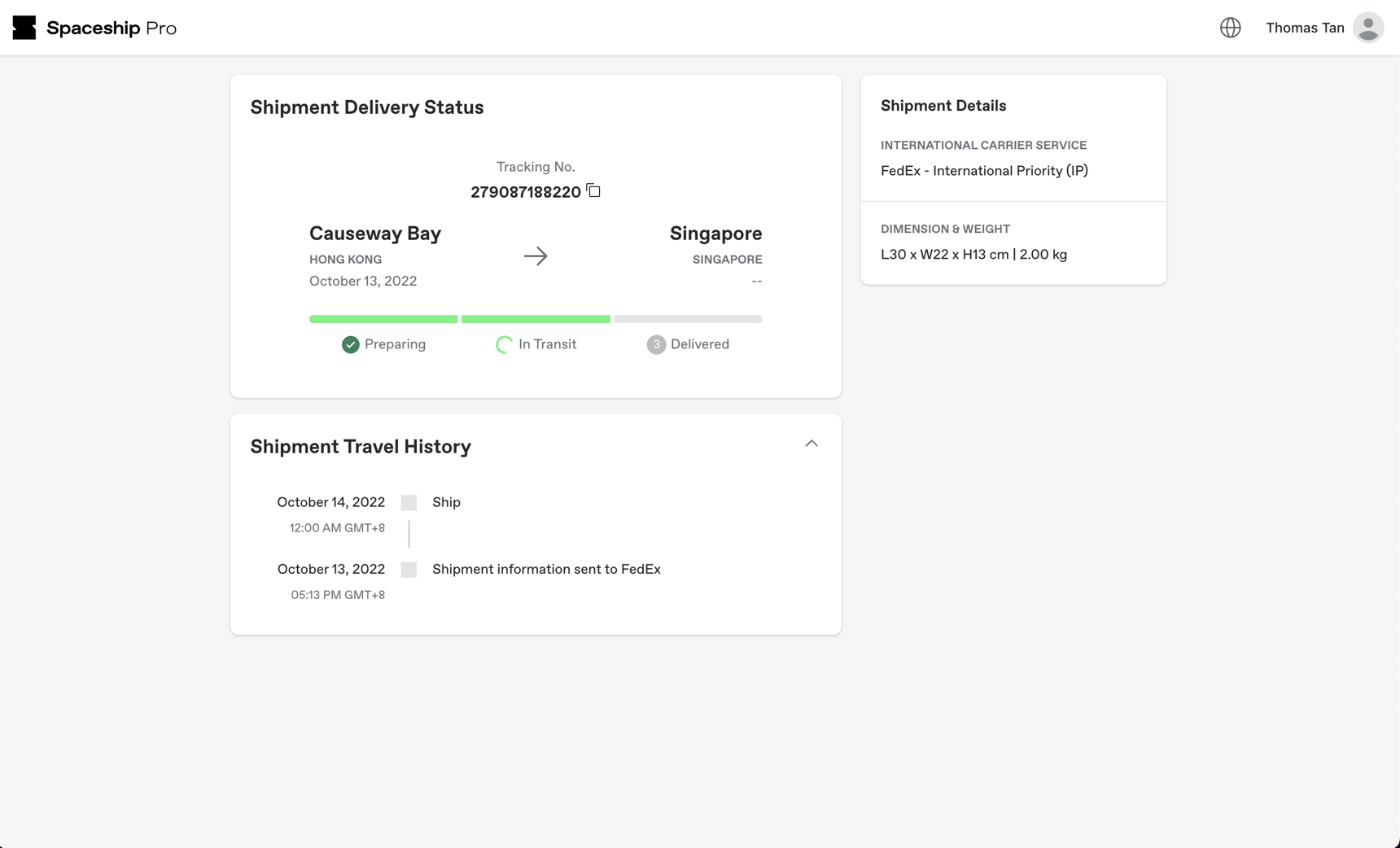Click the Singapore destination label

715,234
